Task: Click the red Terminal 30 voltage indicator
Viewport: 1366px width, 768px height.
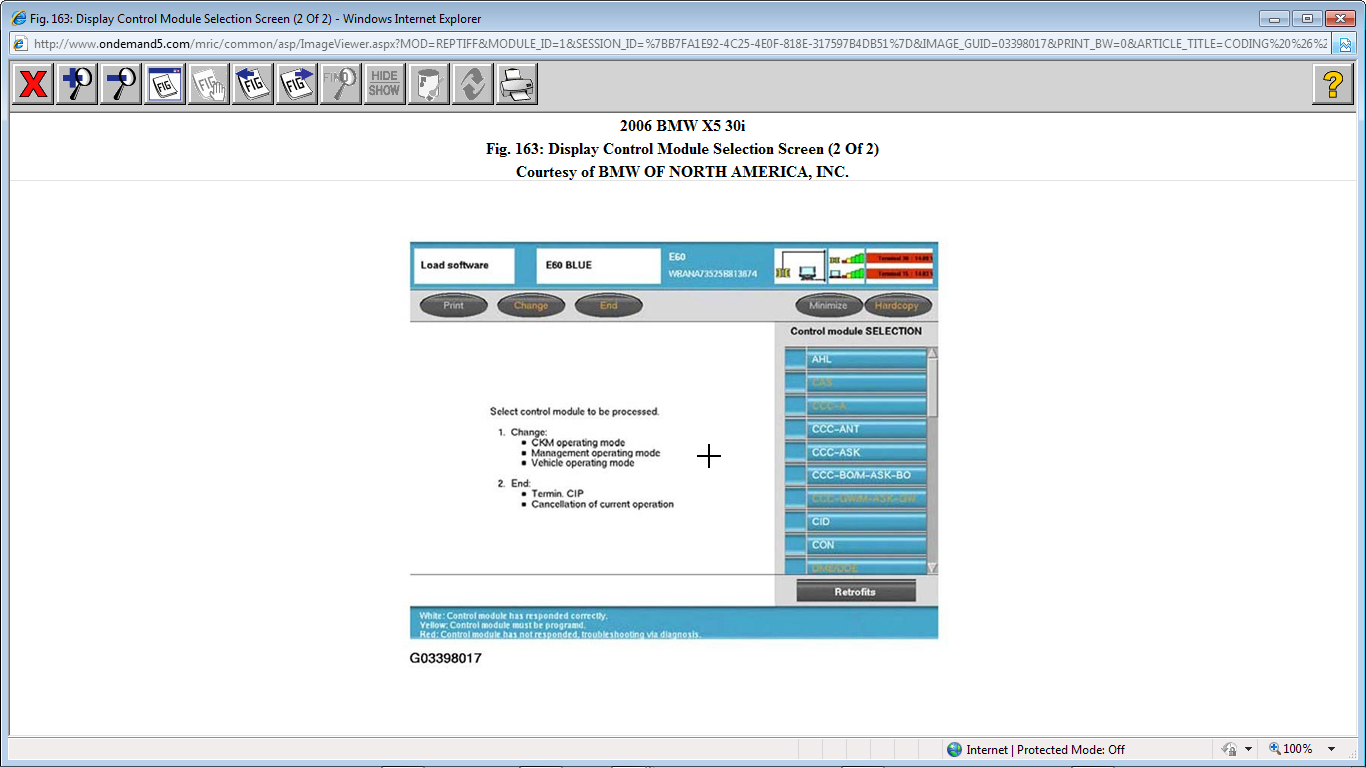Action: 898,258
